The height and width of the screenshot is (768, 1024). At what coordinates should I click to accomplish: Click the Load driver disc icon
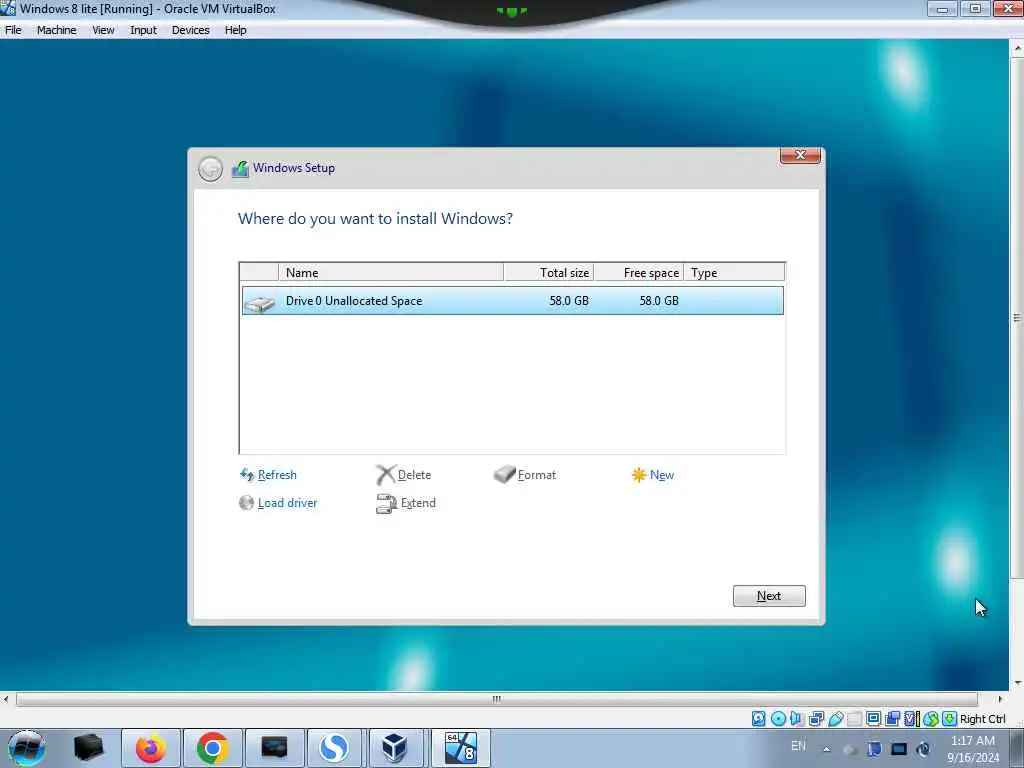tap(246, 503)
